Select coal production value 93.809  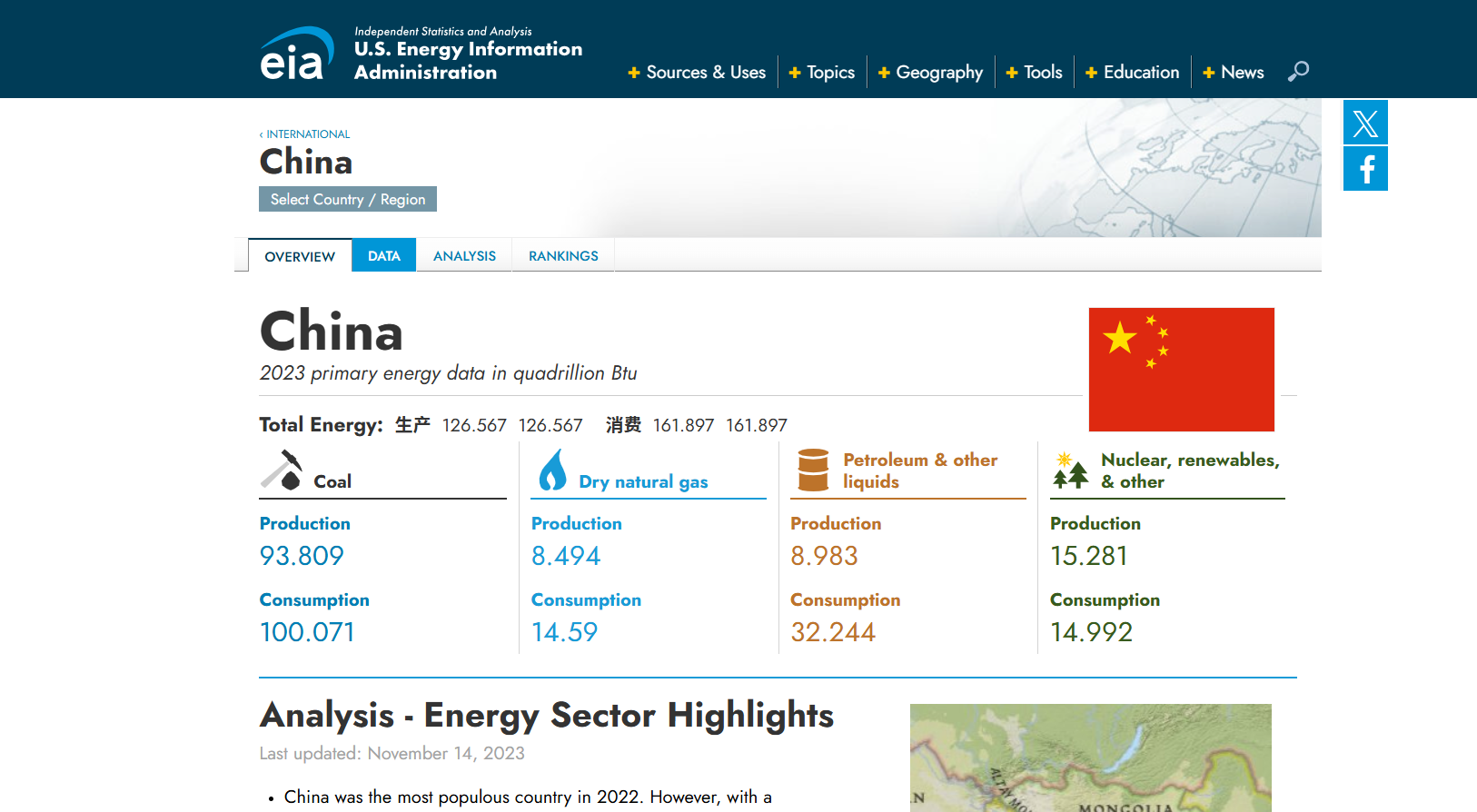(x=302, y=556)
